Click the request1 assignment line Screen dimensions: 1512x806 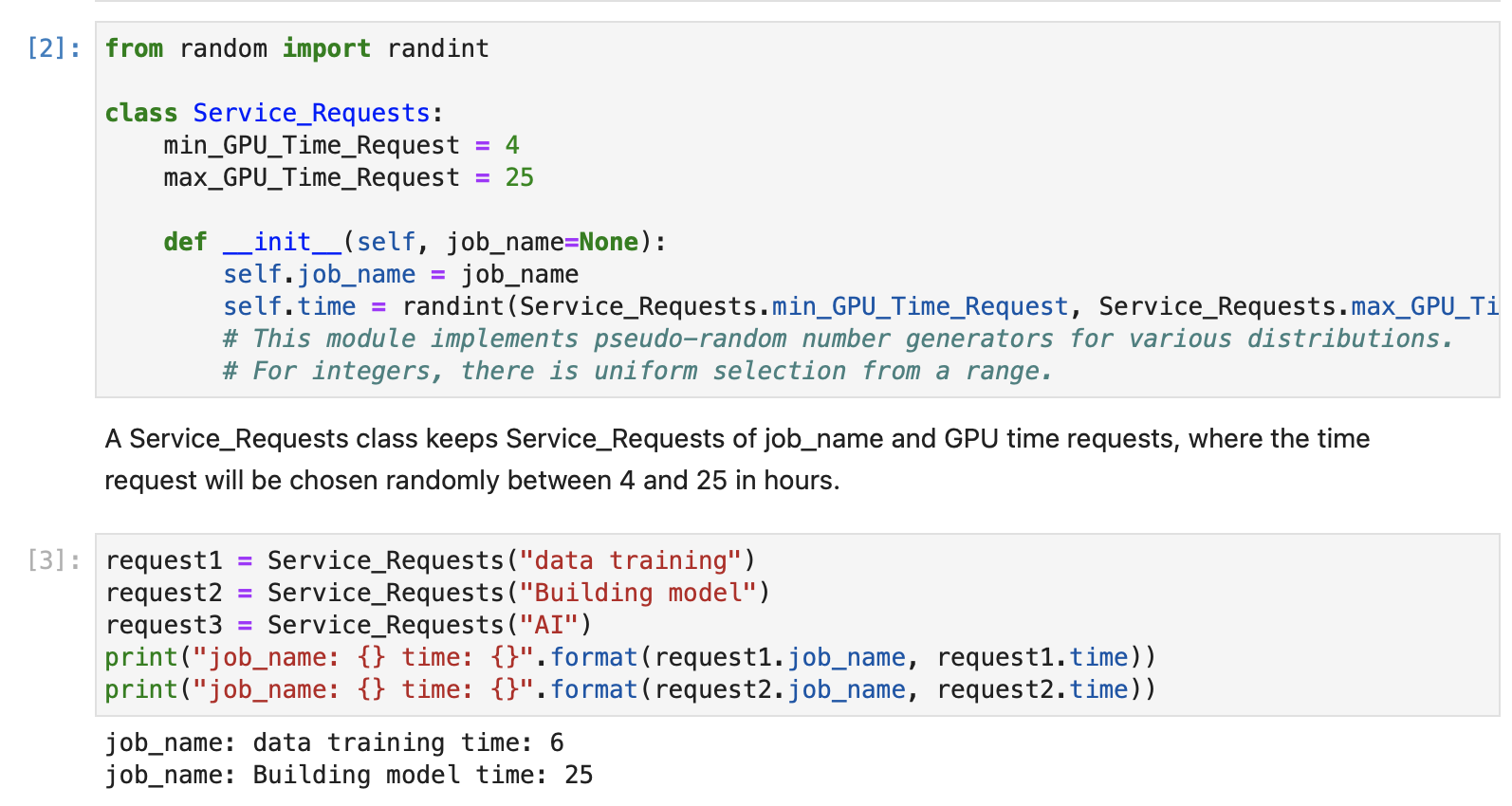tap(430, 560)
